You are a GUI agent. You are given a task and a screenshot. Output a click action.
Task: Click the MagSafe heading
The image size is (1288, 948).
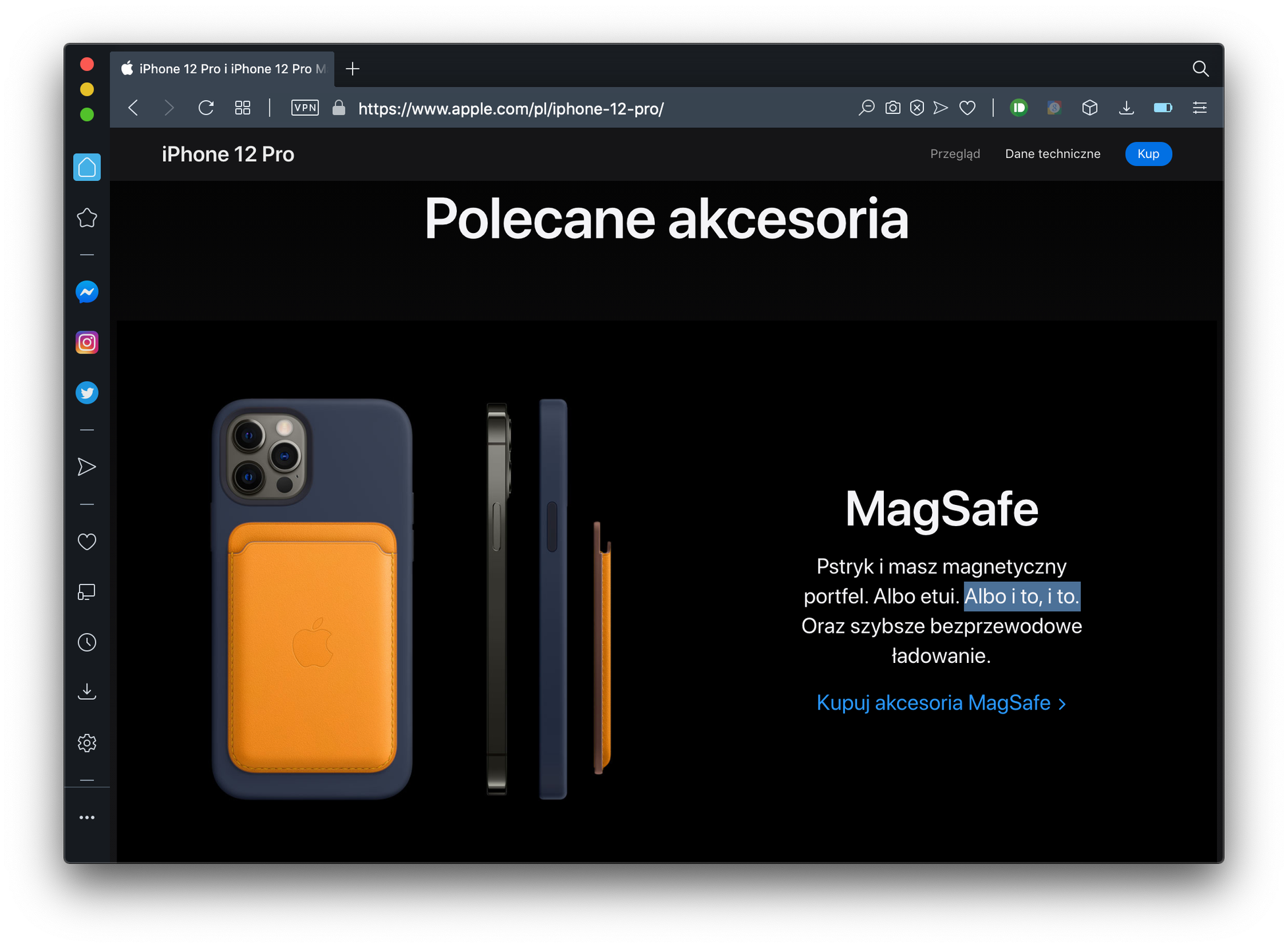click(941, 509)
